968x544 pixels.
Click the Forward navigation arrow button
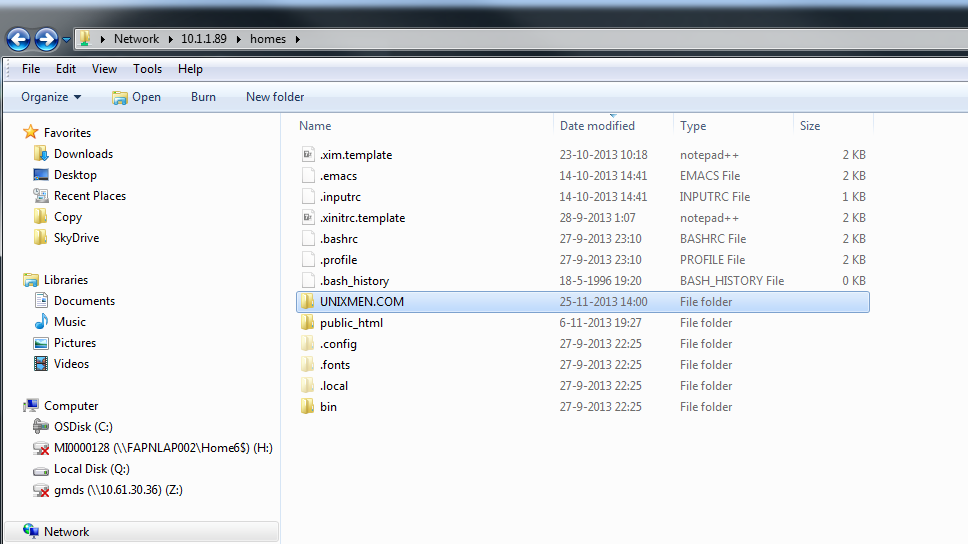coord(46,40)
